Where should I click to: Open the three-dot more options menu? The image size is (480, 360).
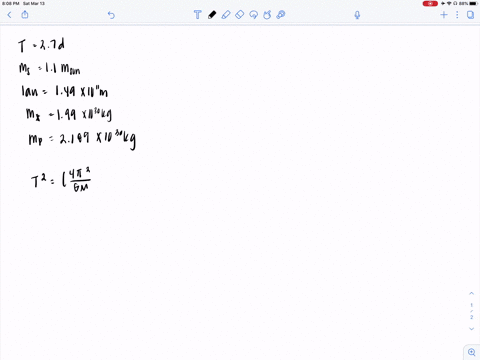457,15
